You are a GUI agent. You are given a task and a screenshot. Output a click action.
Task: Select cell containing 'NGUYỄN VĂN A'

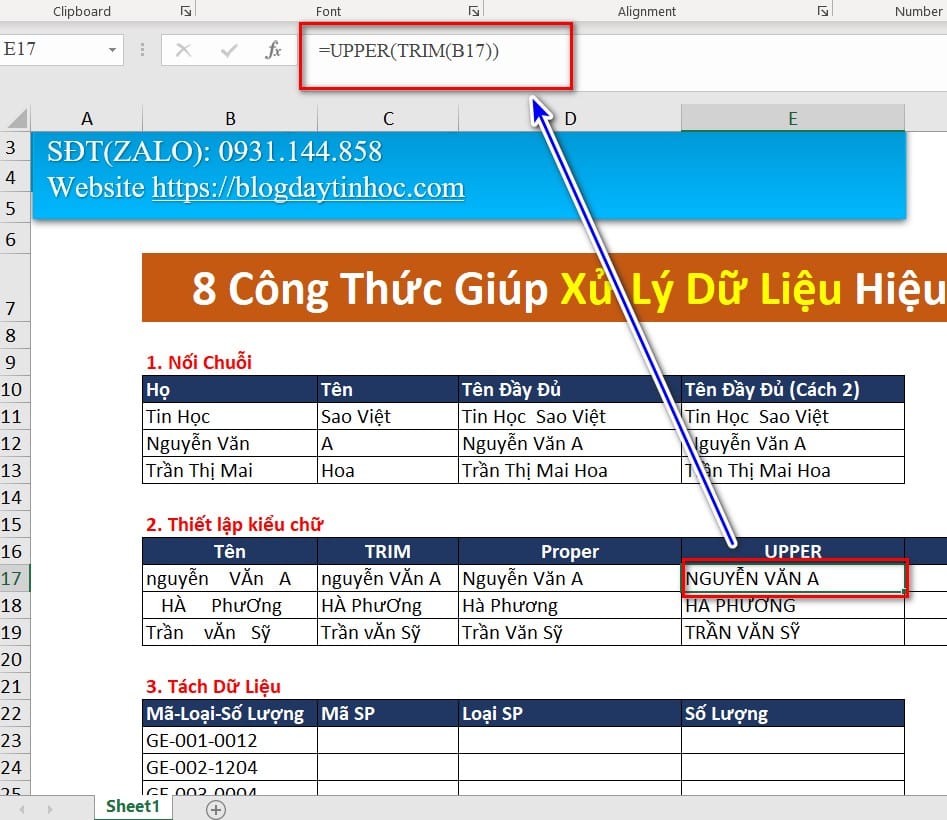click(x=792, y=578)
